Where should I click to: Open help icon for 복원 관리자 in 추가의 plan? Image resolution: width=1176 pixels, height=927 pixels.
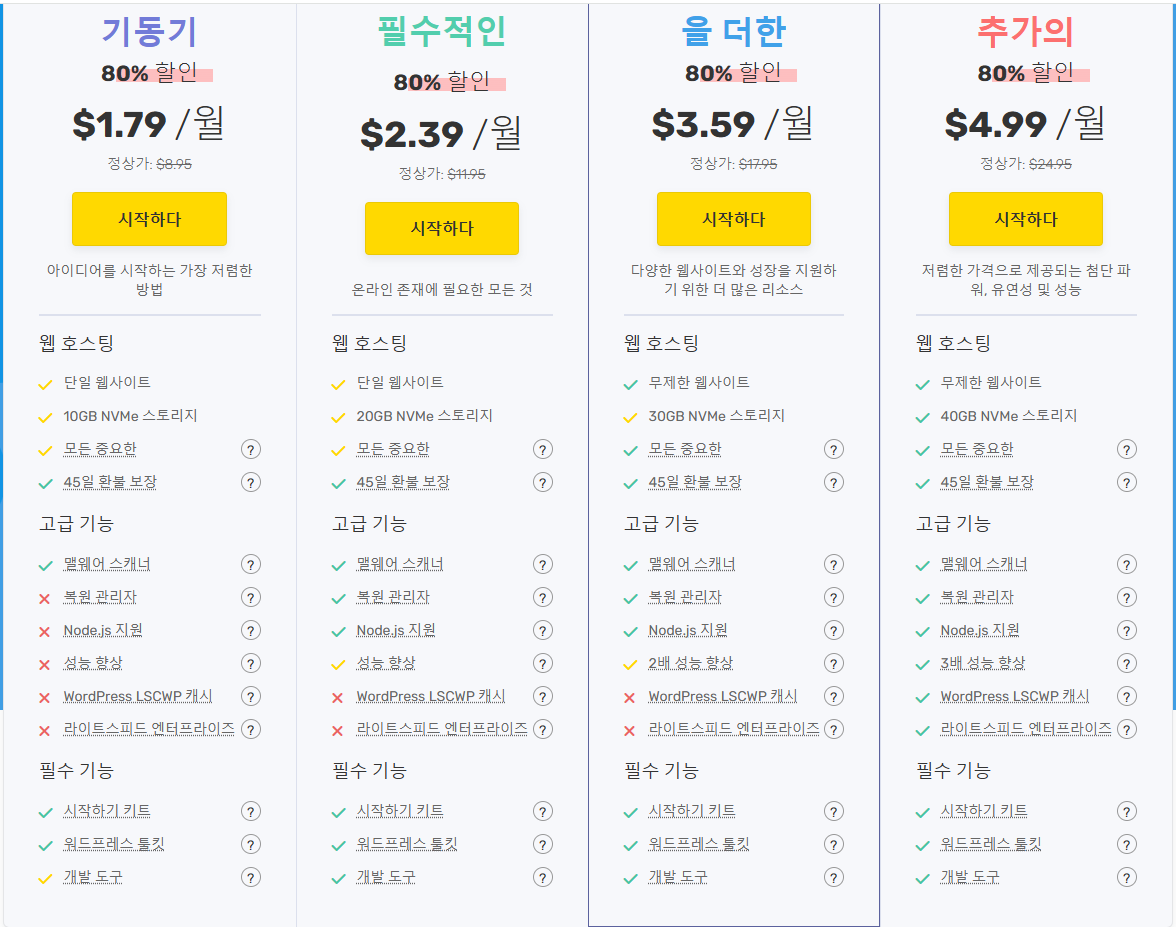[1126, 598]
